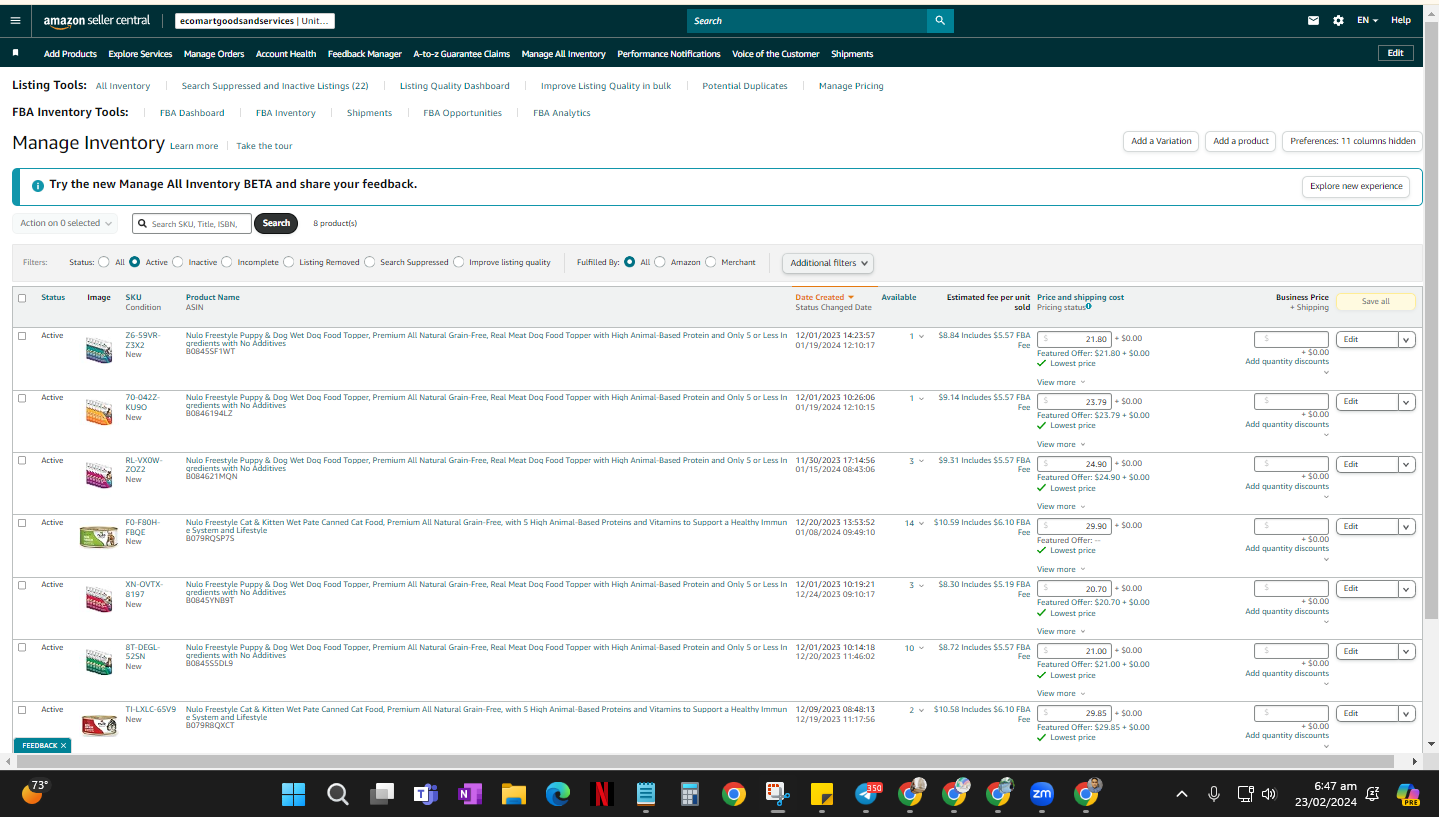Viewport: 1439px width, 817px height.
Task: Open Performance Notifications in the nav bar
Action: tap(669, 54)
